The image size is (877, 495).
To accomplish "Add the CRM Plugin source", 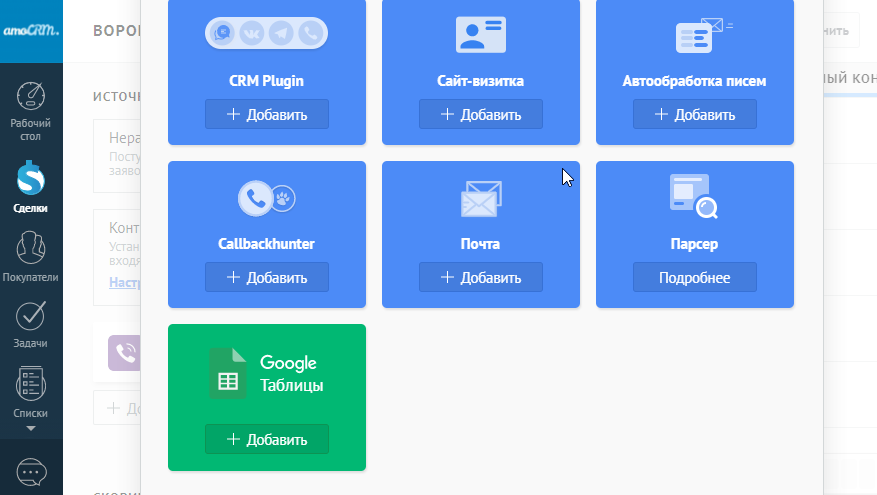I will [266, 114].
